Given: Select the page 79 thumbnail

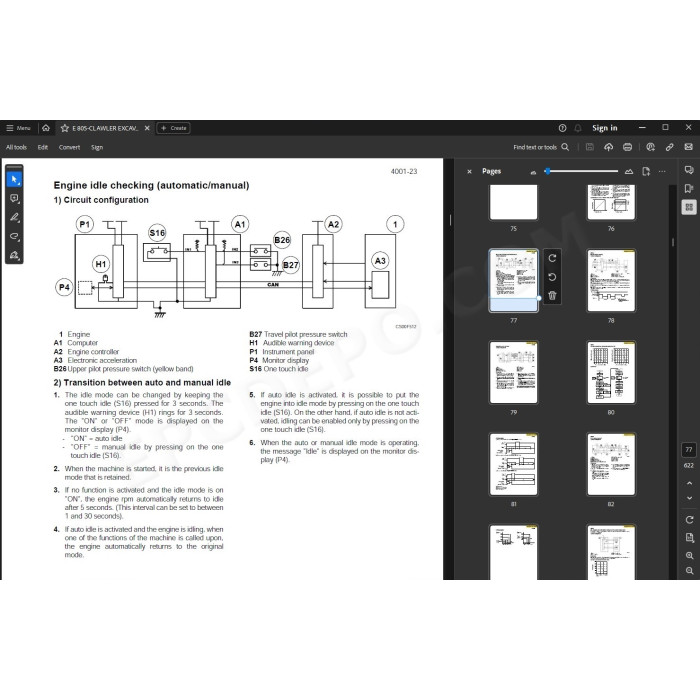Looking at the screenshot, I should pyautogui.click(x=513, y=372).
